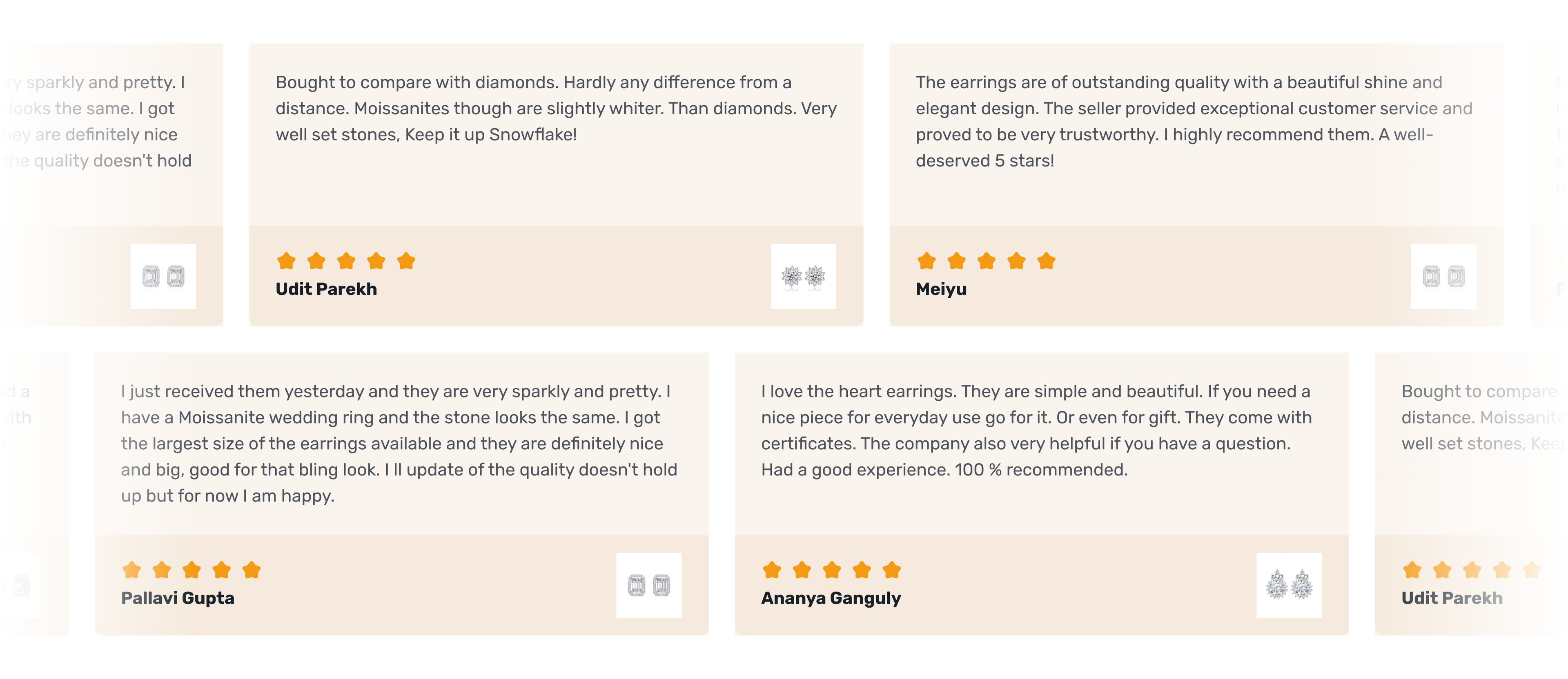Click the first star in Meiyu's rating
The height and width of the screenshot is (679, 1568).
pyautogui.click(x=927, y=261)
